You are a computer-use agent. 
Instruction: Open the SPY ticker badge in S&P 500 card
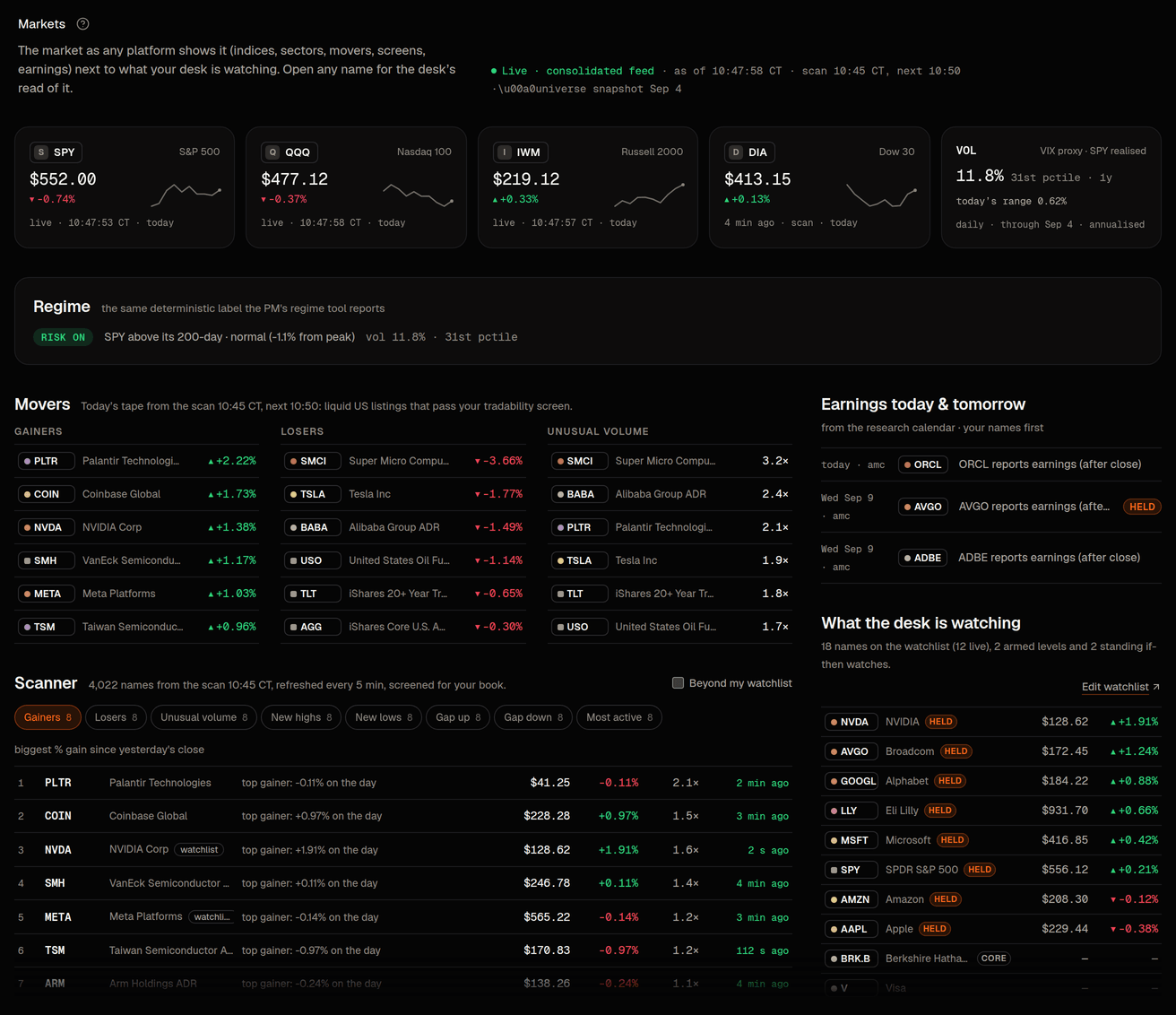tap(55, 152)
